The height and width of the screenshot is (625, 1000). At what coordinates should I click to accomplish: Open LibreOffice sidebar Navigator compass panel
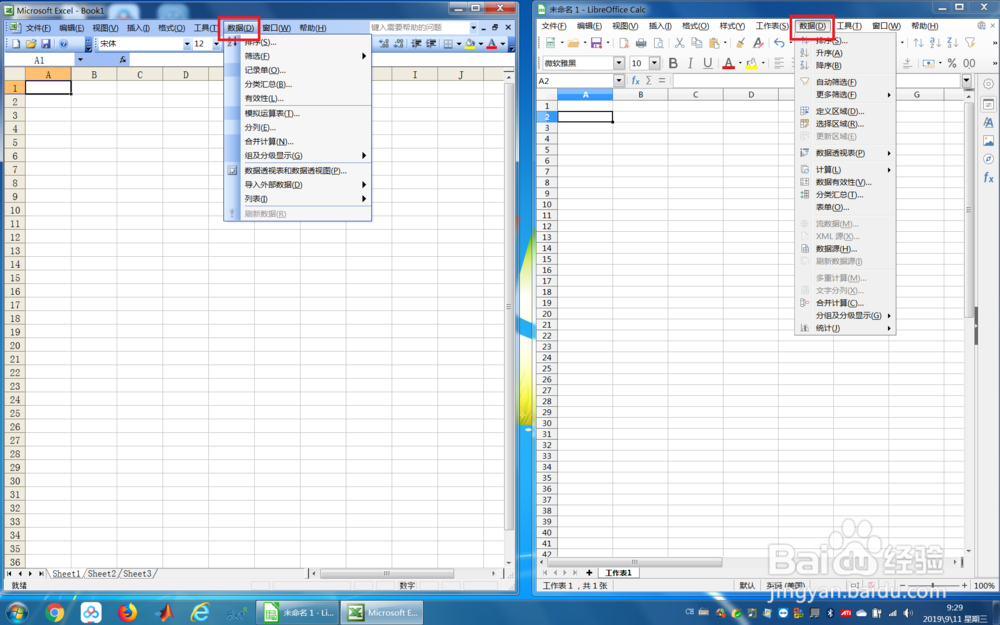(x=988, y=159)
